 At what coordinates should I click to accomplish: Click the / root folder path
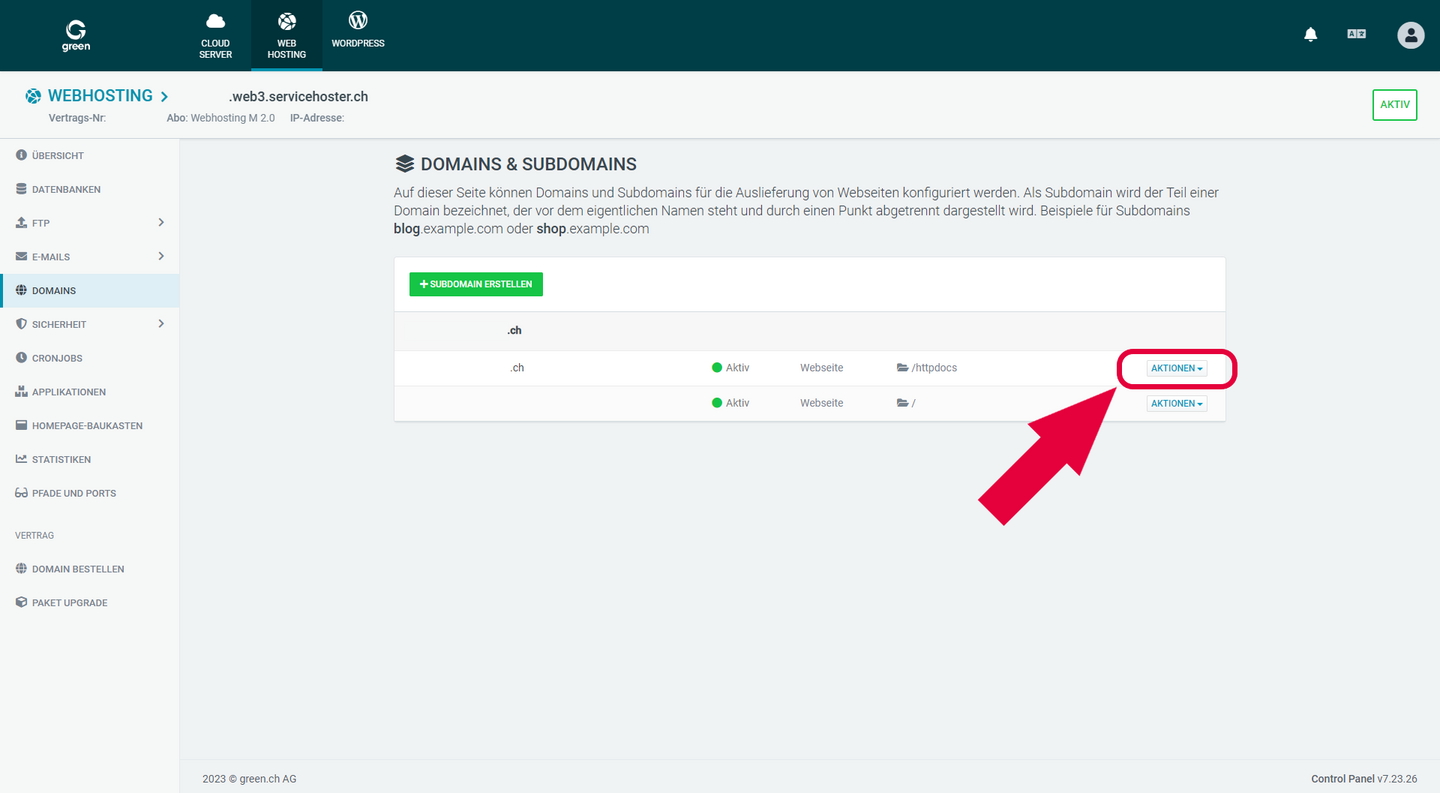[906, 403]
